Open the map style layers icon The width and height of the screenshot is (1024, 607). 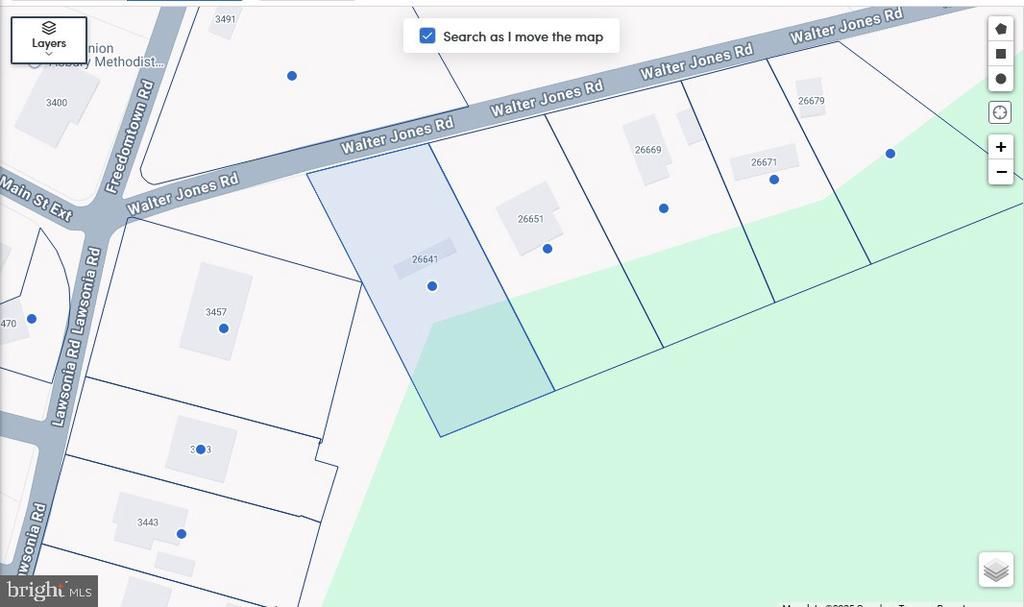point(995,570)
